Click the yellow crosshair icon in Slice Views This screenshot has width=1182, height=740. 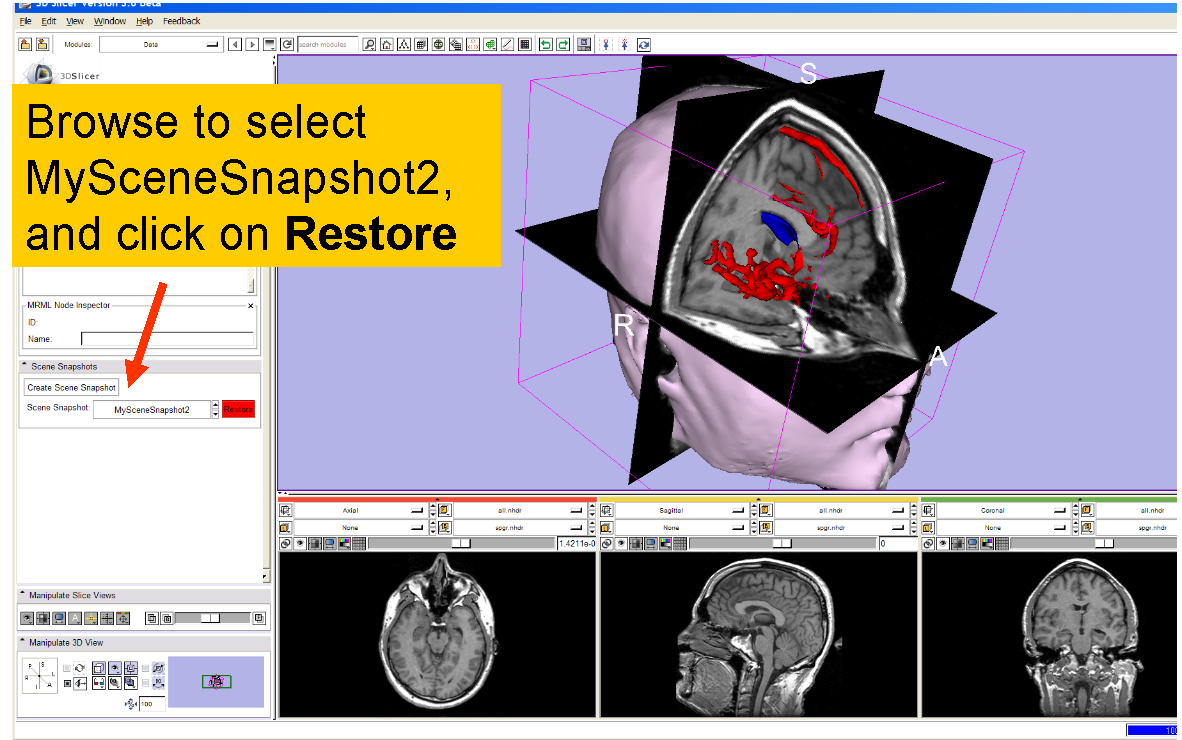pyautogui.click(x=90, y=618)
